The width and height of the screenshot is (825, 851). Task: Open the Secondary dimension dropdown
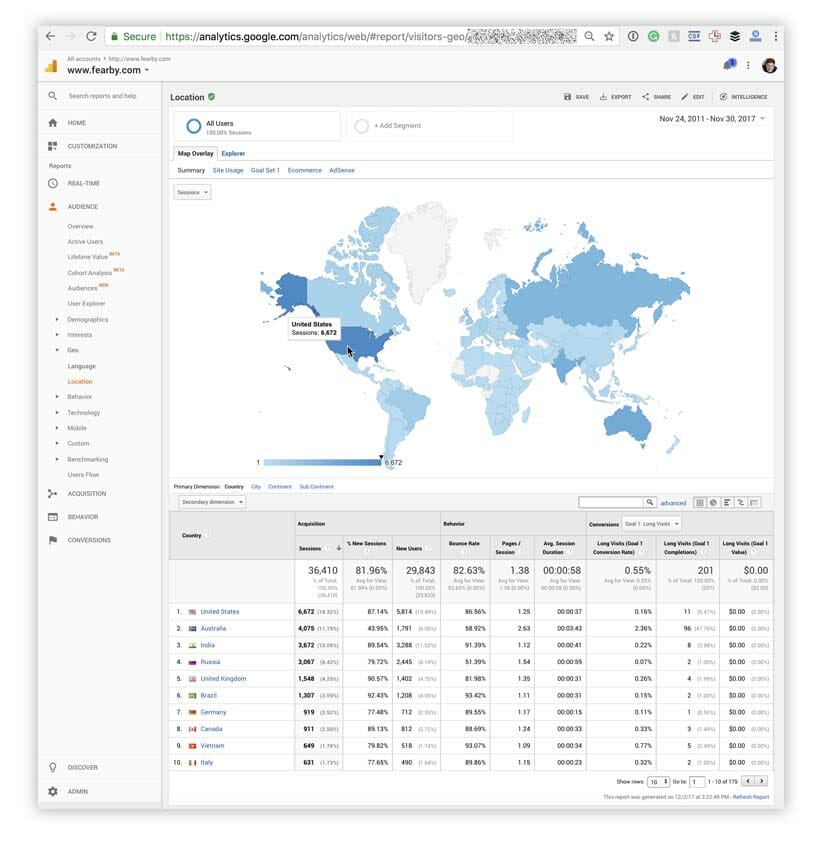212,502
